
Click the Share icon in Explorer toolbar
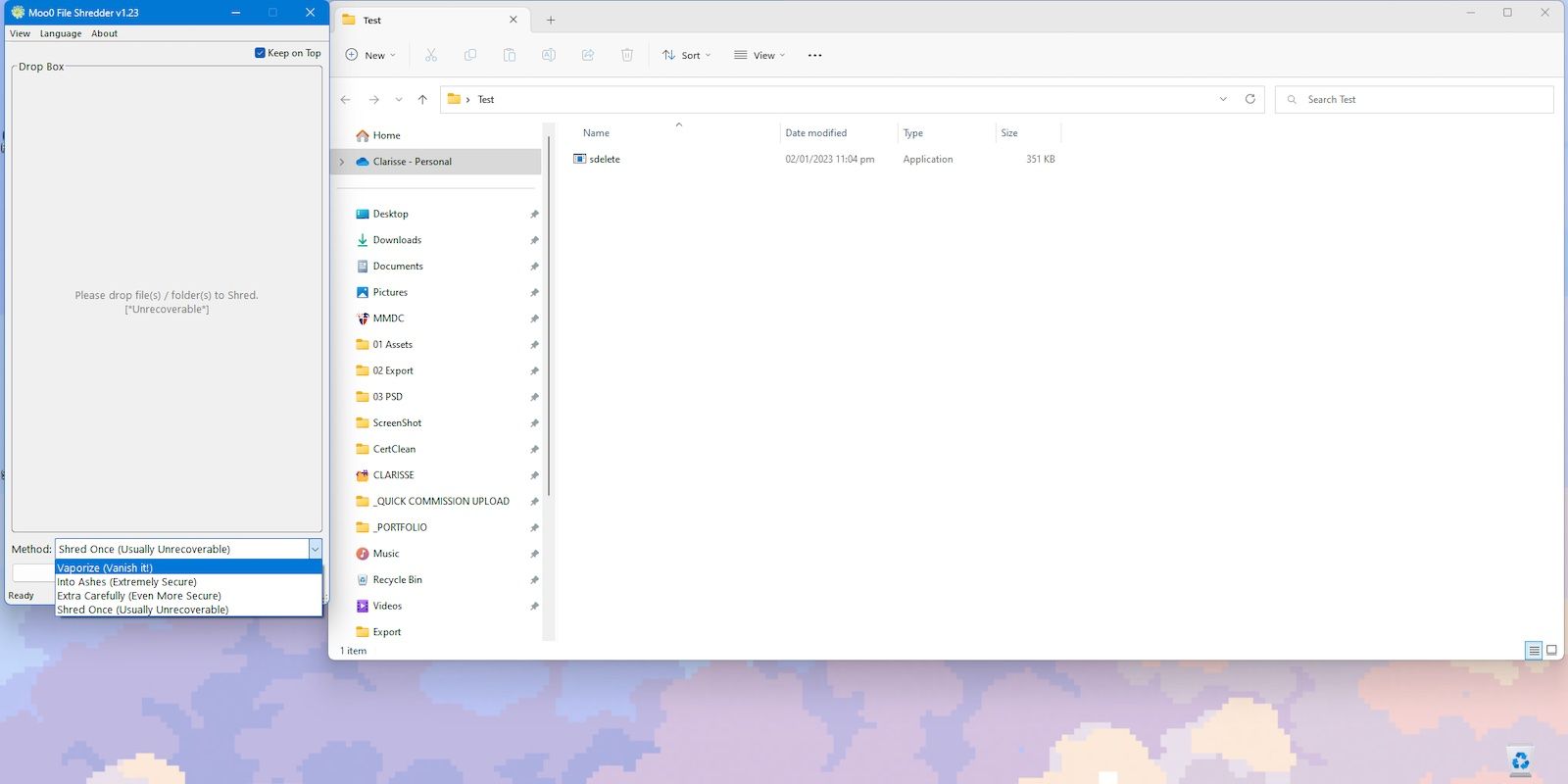coord(588,56)
